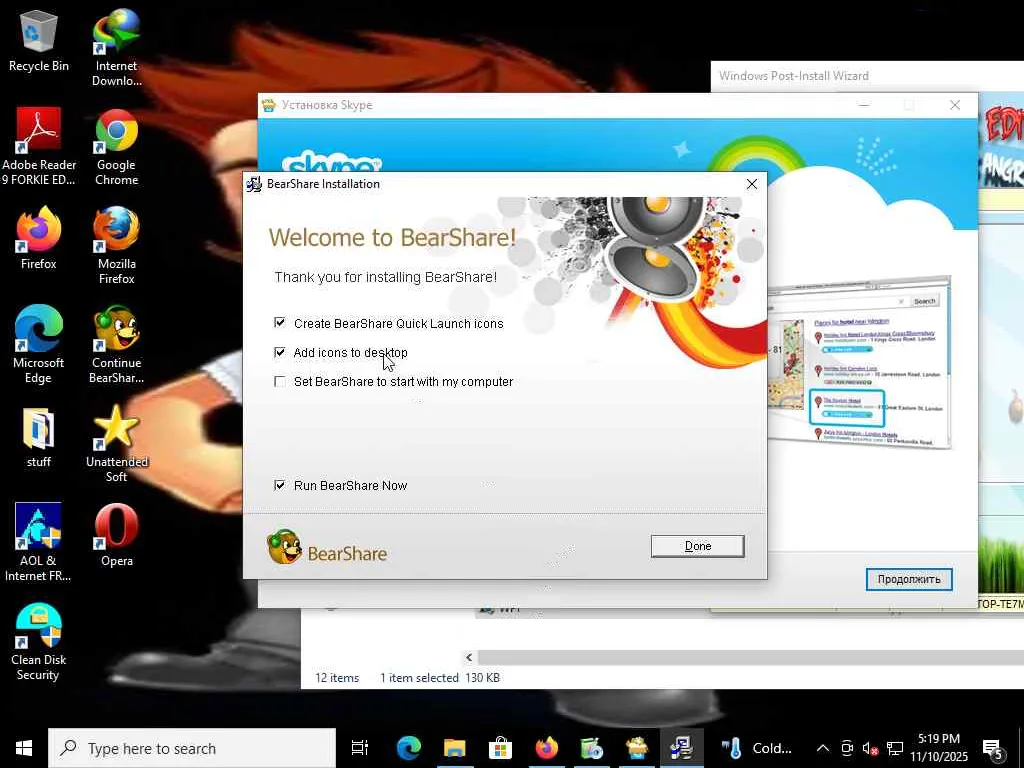Click the sixth taskbar icon after Firefox

pyautogui.click(x=592, y=748)
